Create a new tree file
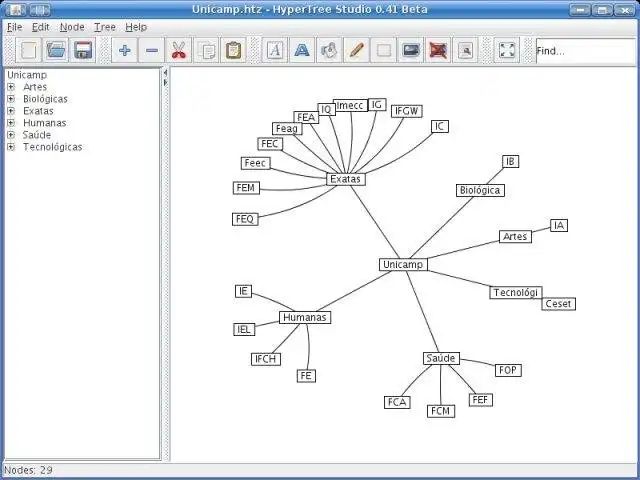 [x=29, y=51]
